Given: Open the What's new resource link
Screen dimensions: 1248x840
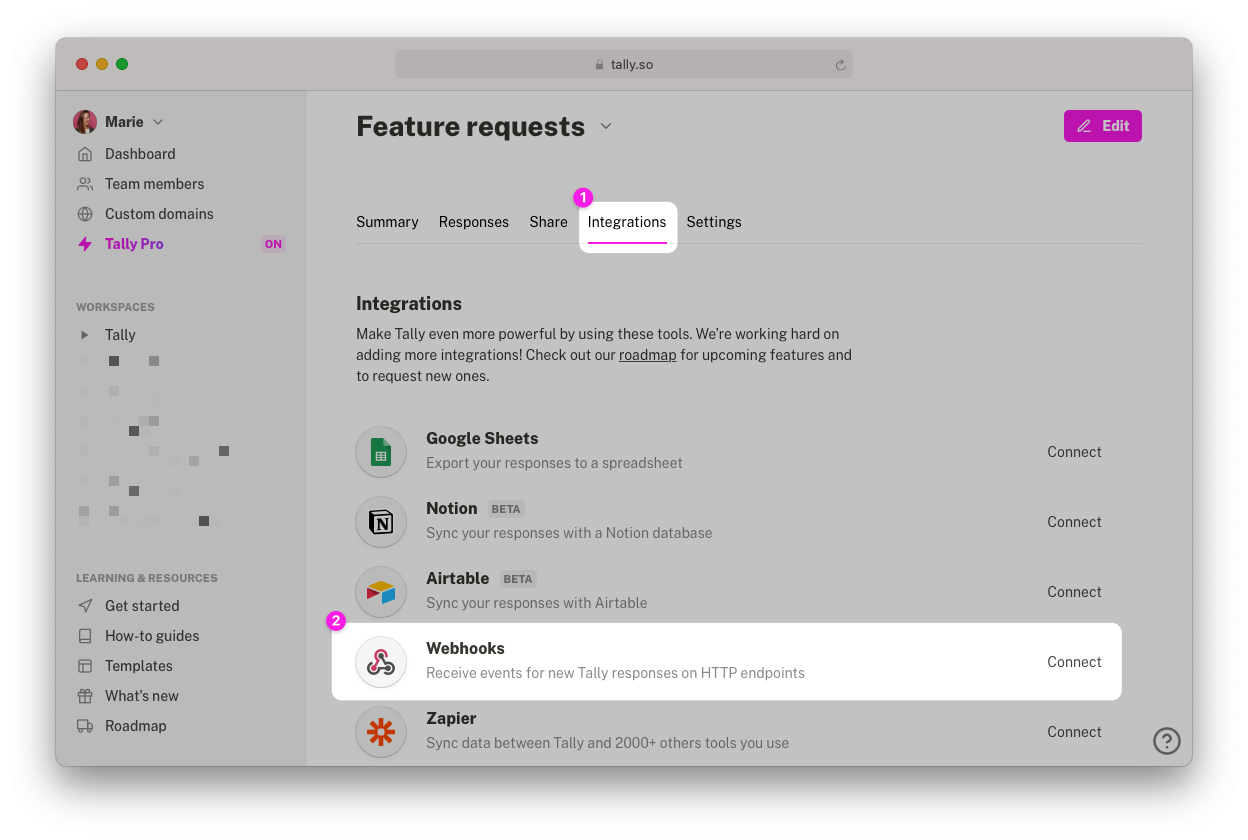Looking at the screenshot, I should point(142,696).
